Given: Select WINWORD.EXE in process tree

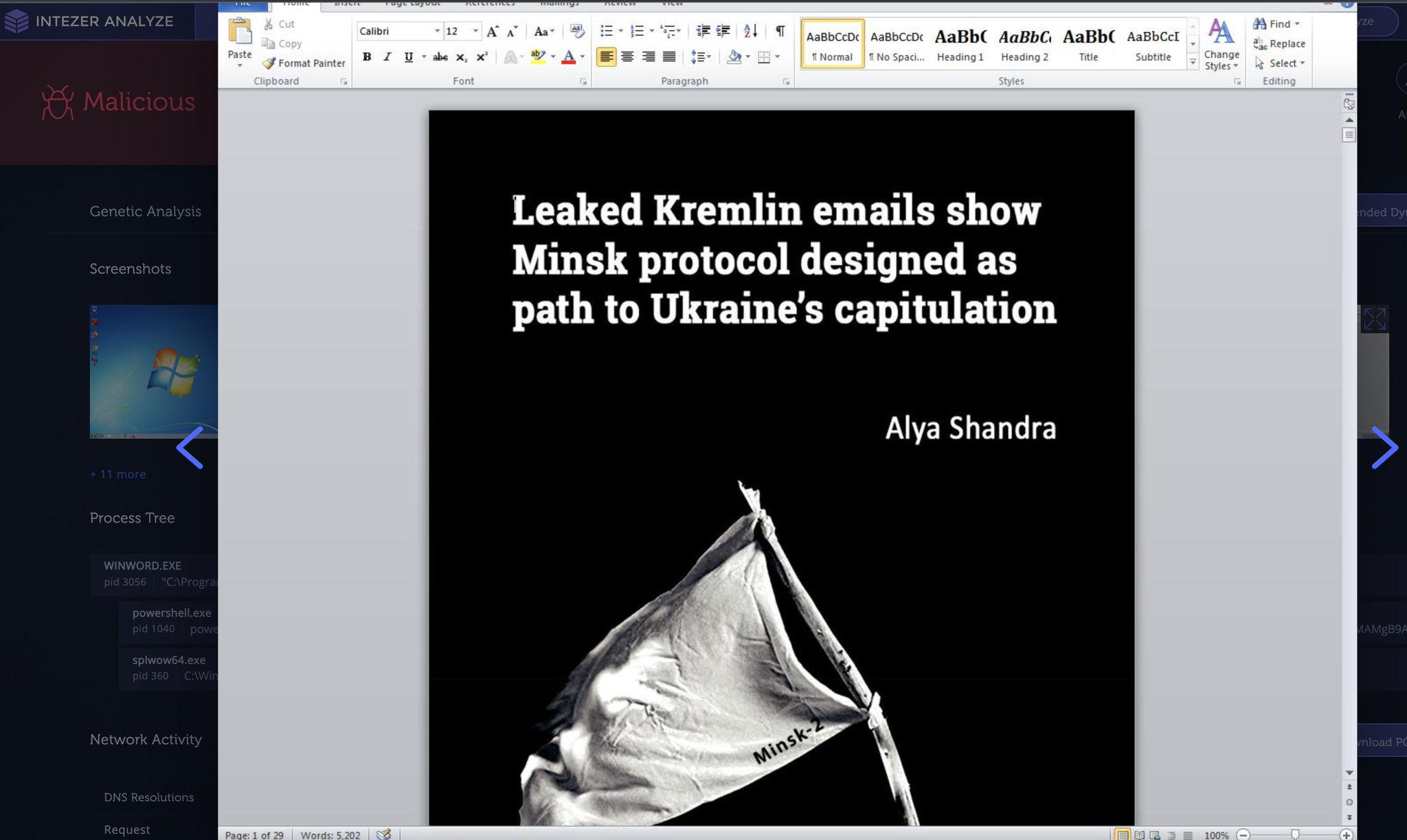Looking at the screenshot, I should (153, 574).
